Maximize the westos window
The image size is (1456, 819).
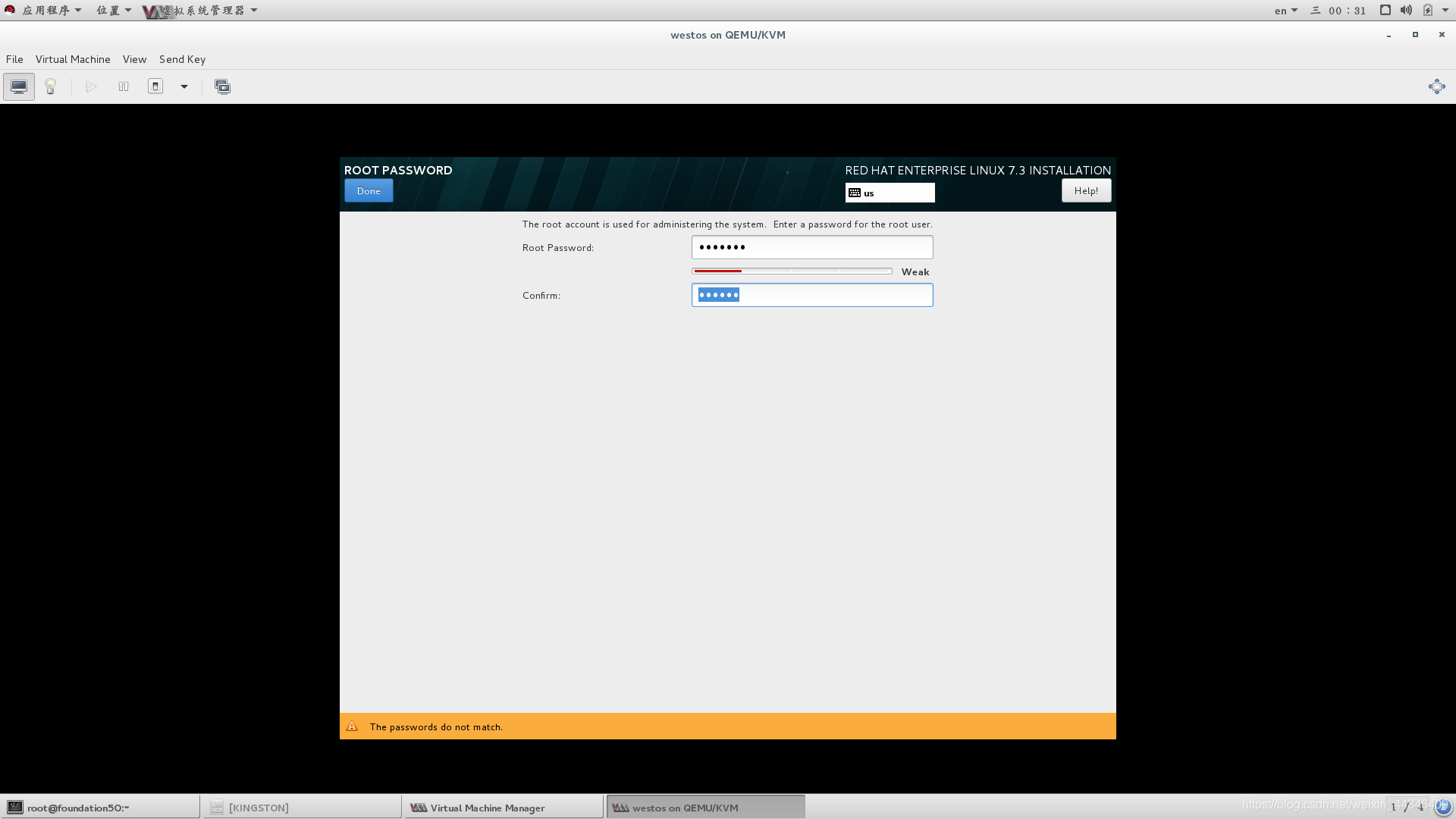point(1415,35)
